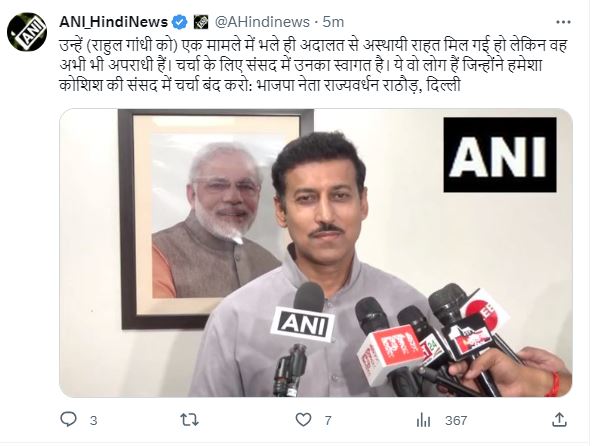Click the affiliate badge next to verified checkmark
This screenshot has width=592, height=446.
201,22
